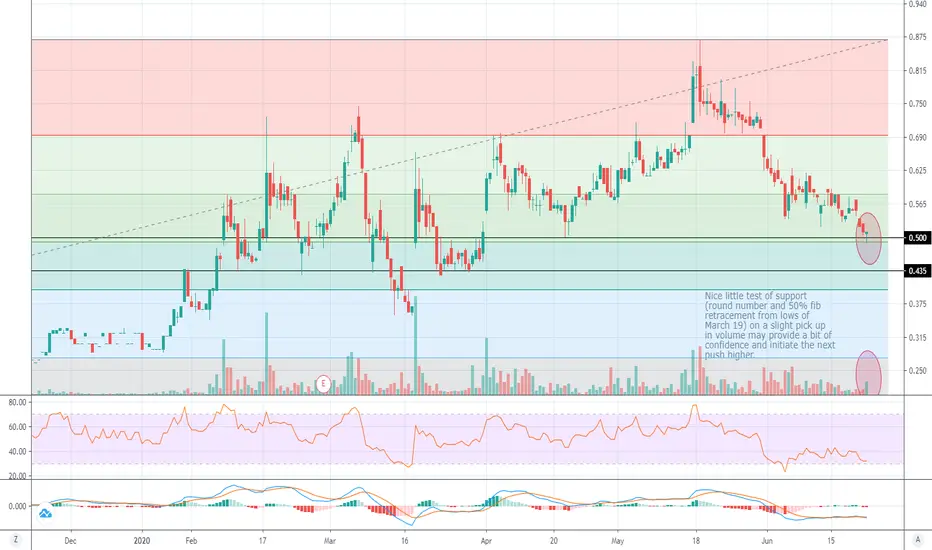Click the 0.875 value on the price scale
Screen dimensions: 932x550
click(918, 37)
